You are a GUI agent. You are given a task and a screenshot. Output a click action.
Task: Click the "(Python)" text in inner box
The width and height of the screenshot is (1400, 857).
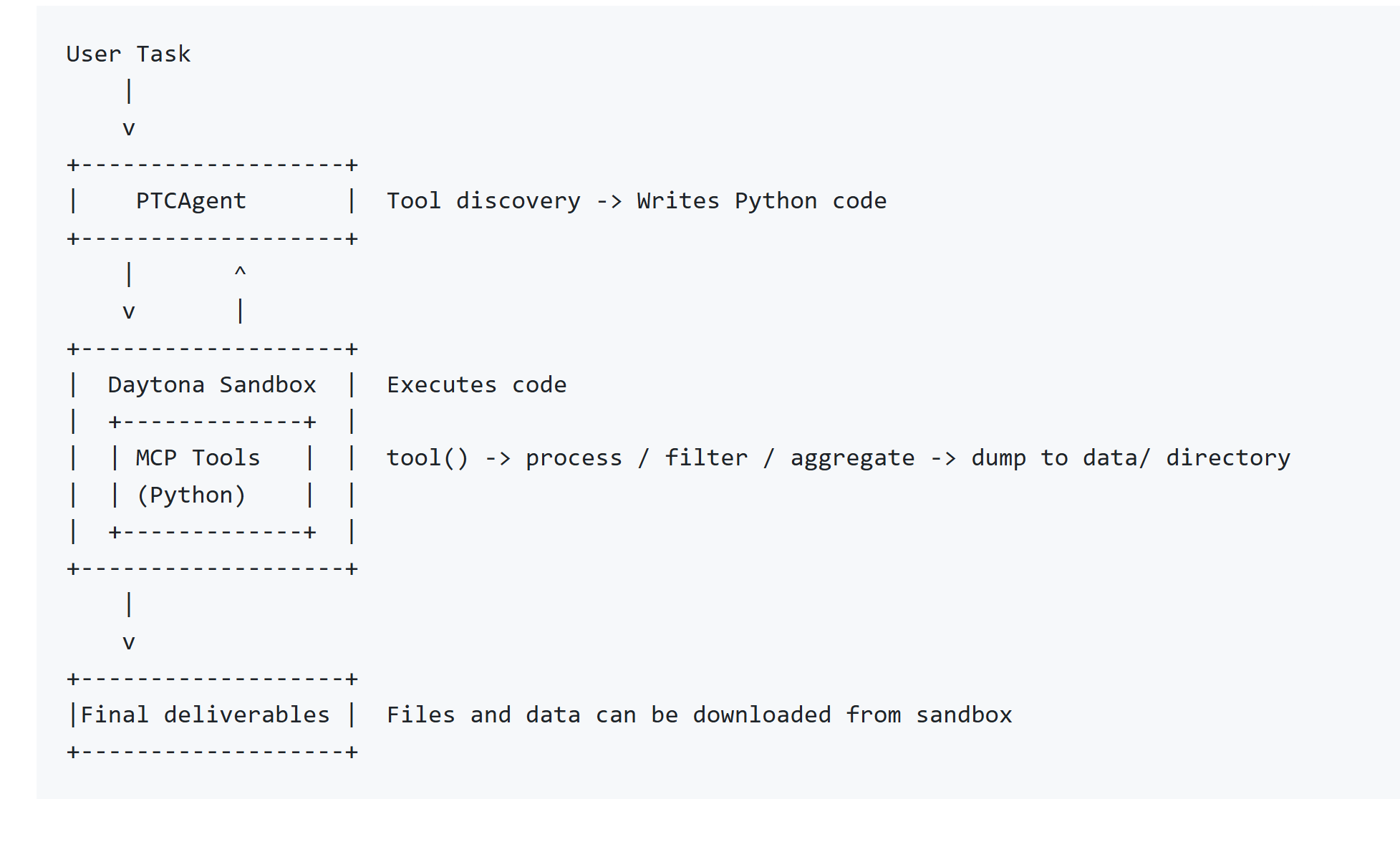coord(190,495)
